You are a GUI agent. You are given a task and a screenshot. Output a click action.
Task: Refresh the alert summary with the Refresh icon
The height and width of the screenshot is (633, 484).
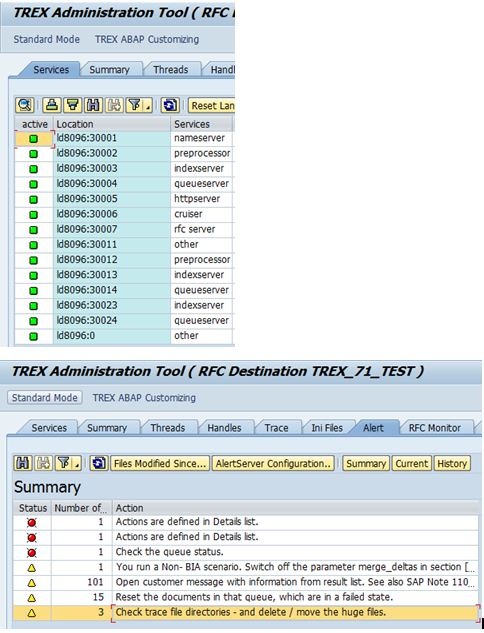[98, 463]
